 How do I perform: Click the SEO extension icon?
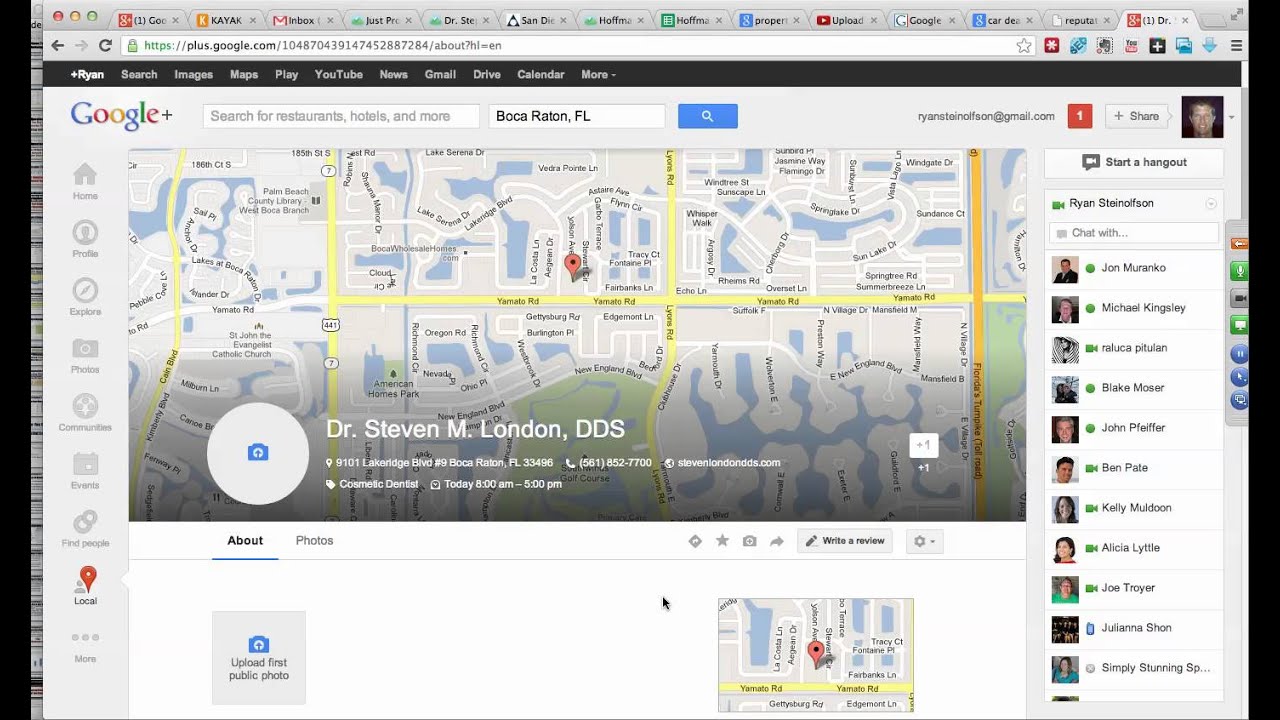[x=1078, y=45]
